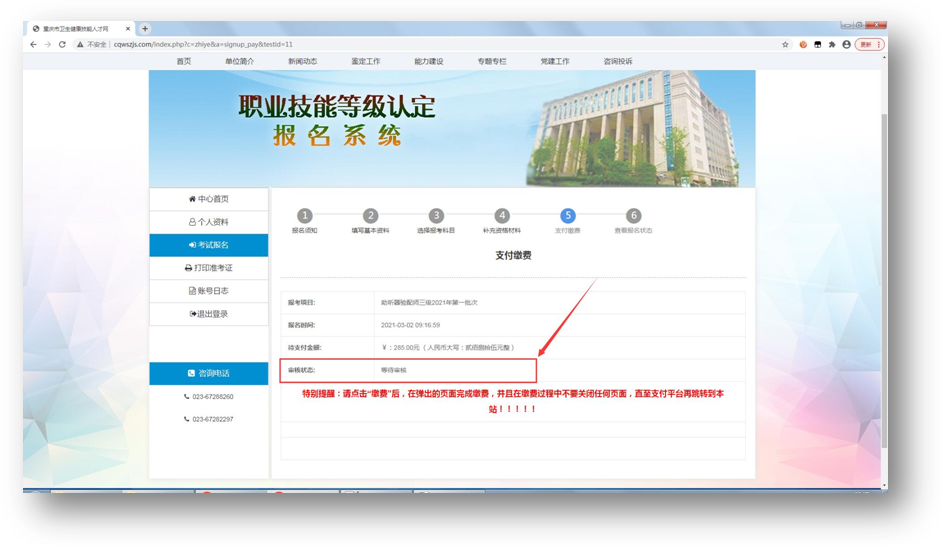Reload the page with refresh icon

pos(62,45)
